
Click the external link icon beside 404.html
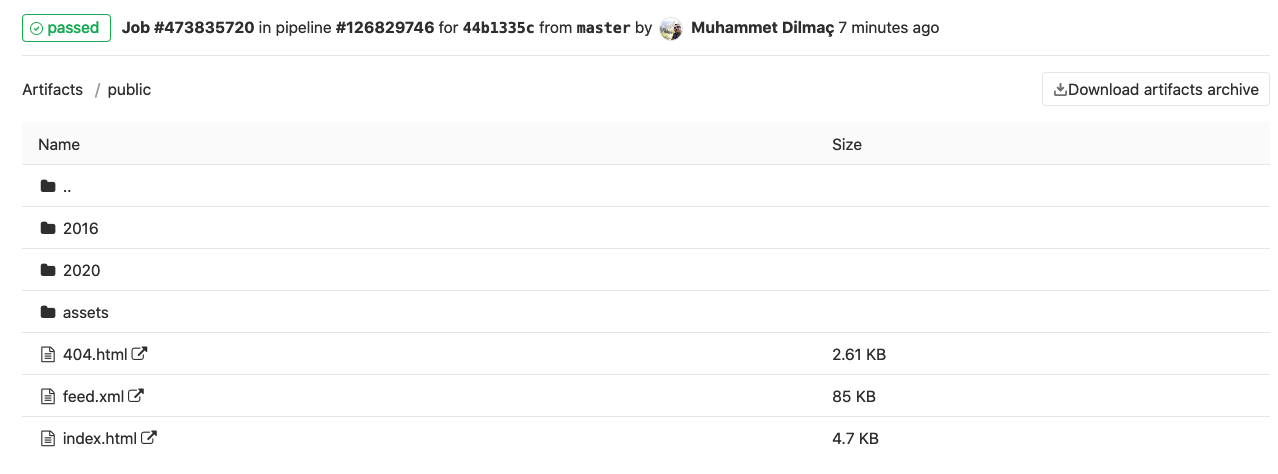coord(140,353)
